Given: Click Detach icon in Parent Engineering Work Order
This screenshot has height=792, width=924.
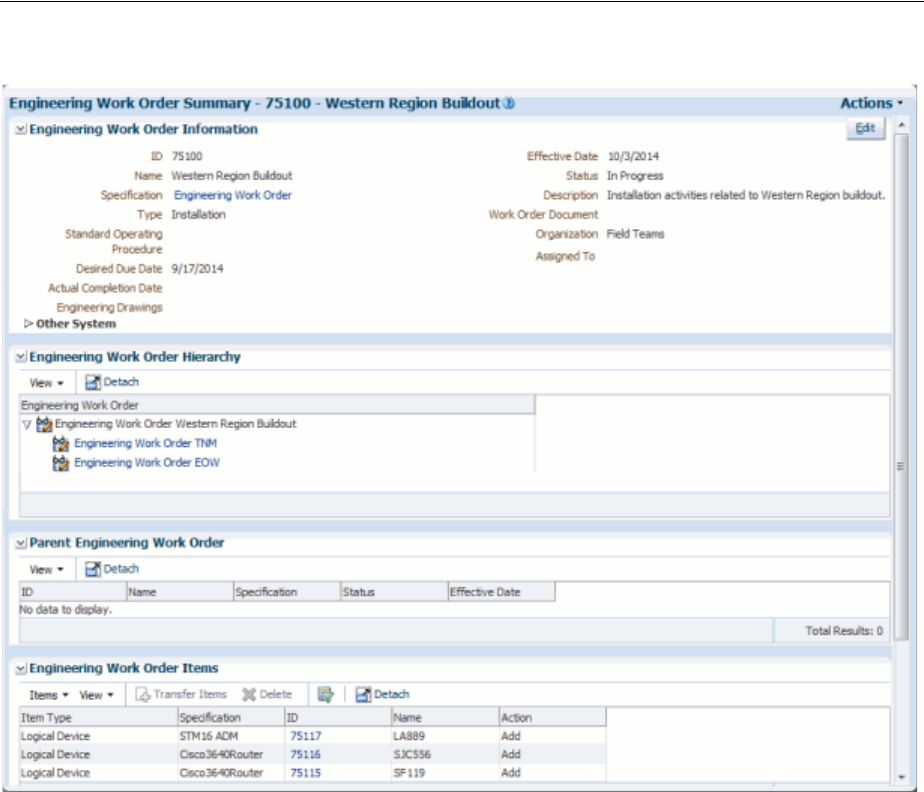Looking at the screenshot, I should coord(93,569).
